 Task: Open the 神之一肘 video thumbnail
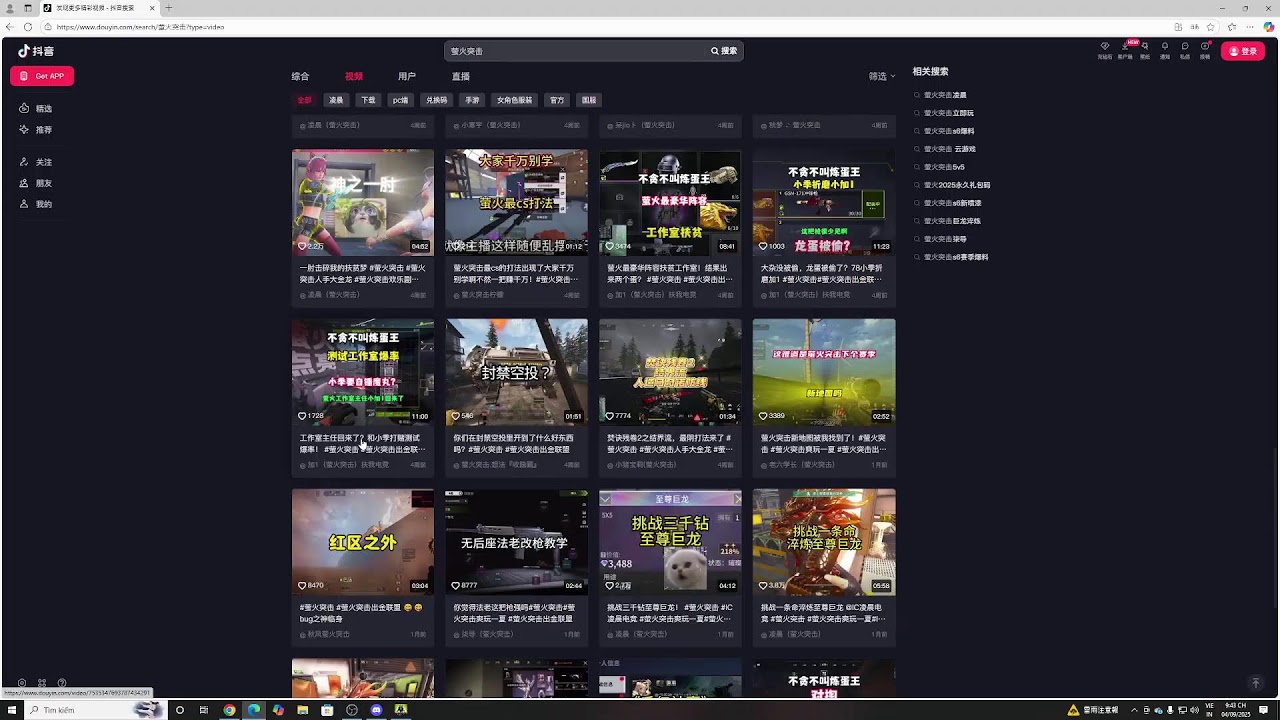click(x=363, y=202)
